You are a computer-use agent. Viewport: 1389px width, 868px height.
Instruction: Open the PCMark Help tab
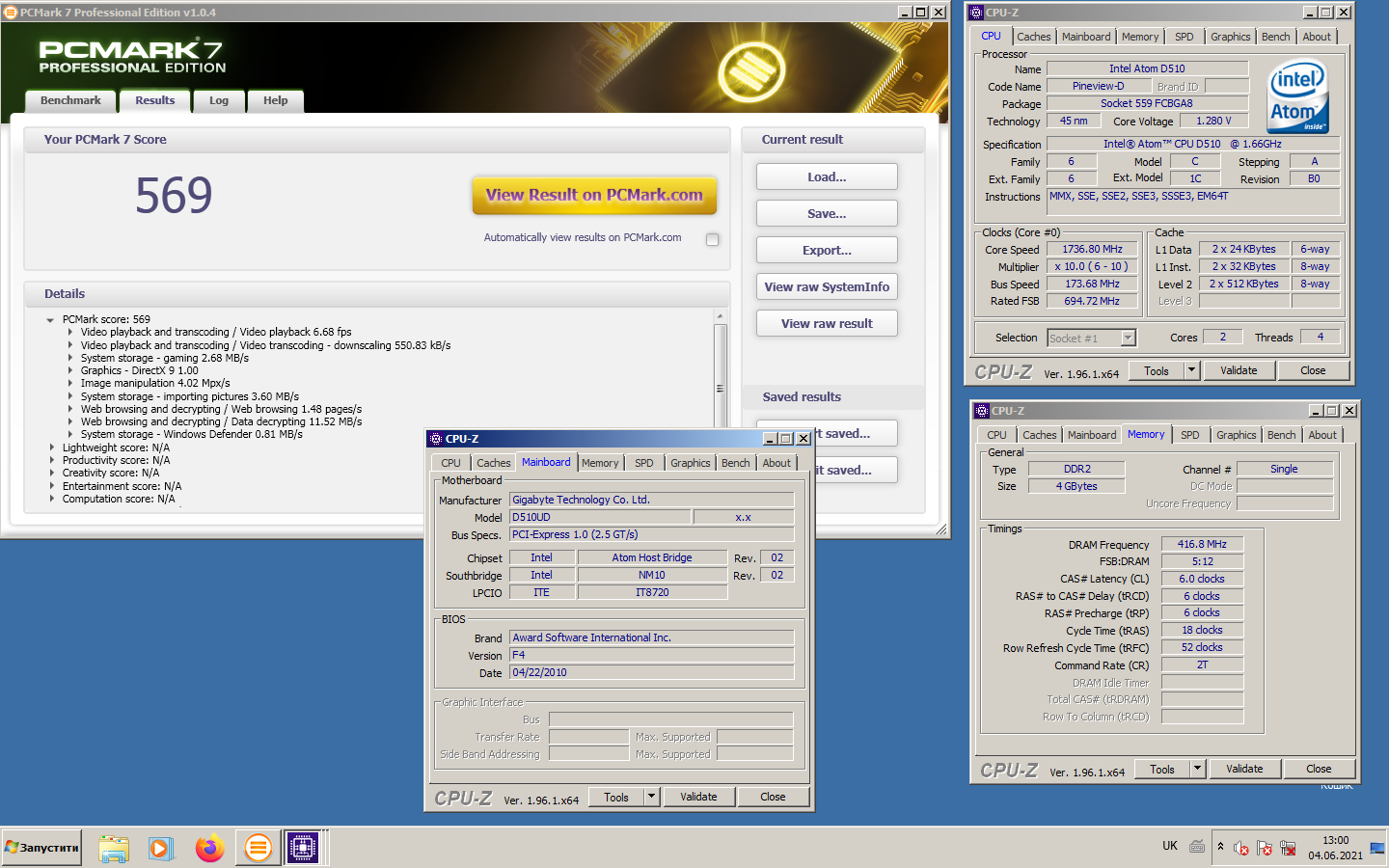tap(276, 100)
